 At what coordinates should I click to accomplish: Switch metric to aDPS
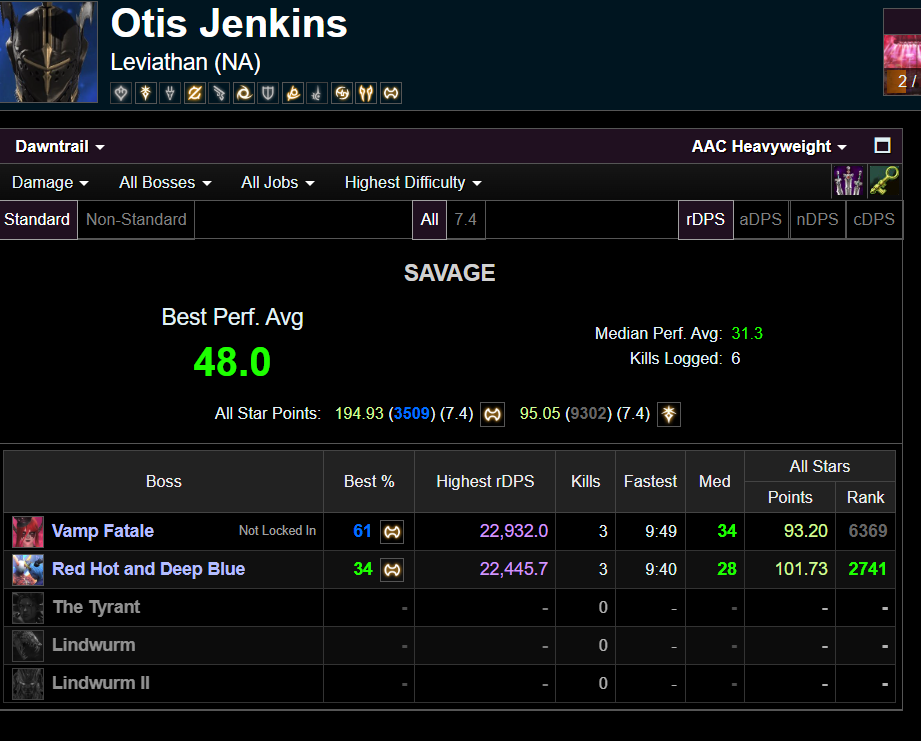760,220
